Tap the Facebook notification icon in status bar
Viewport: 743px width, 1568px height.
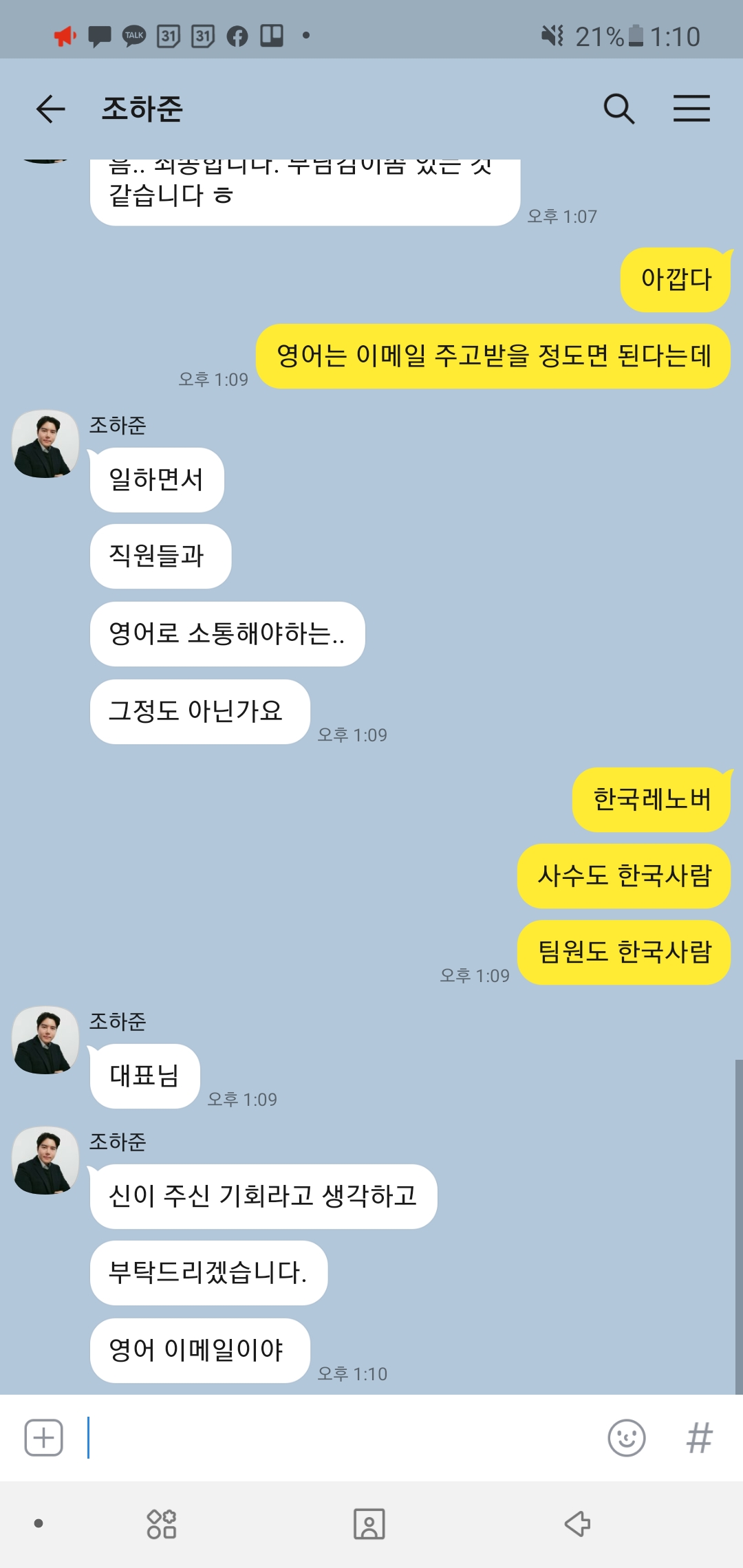[x=237, y=36]
